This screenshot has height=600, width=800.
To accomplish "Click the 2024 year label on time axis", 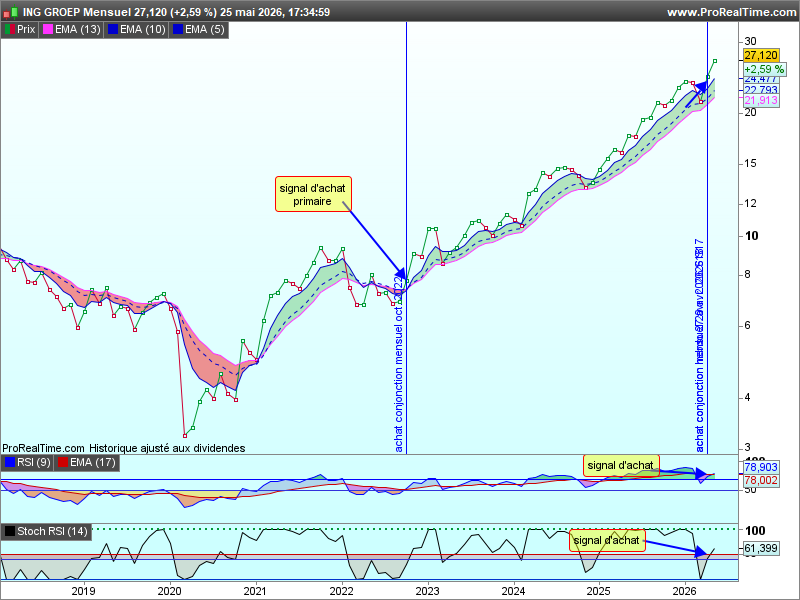I will click(x=513, y=591).
